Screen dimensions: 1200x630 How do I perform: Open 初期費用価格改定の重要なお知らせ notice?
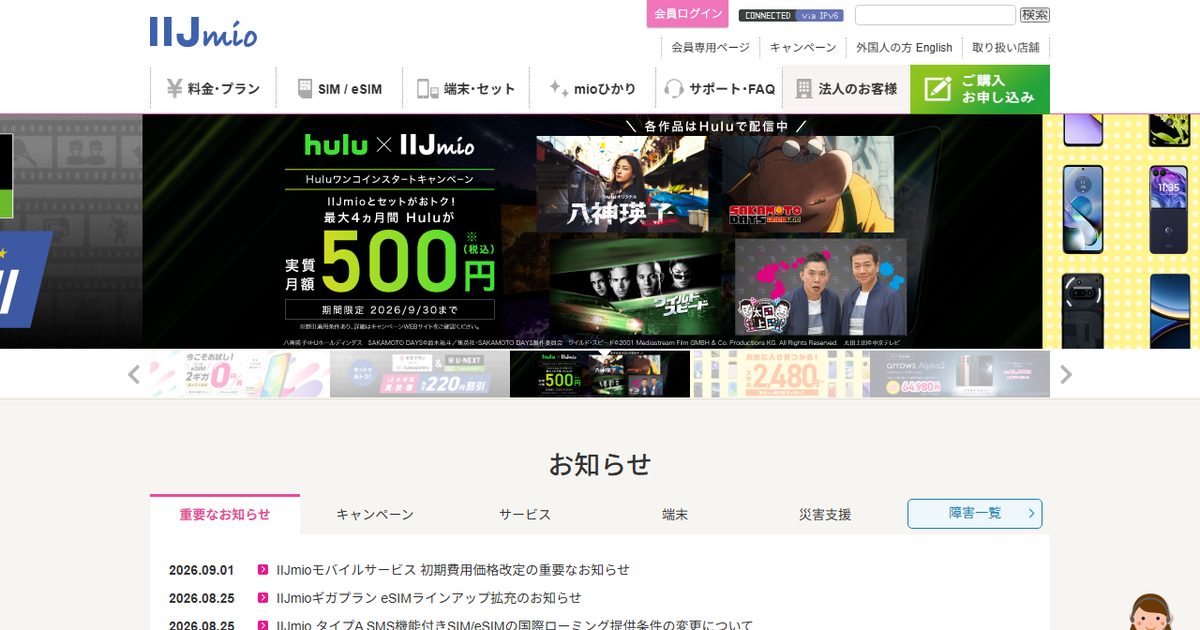pos(453,570)
